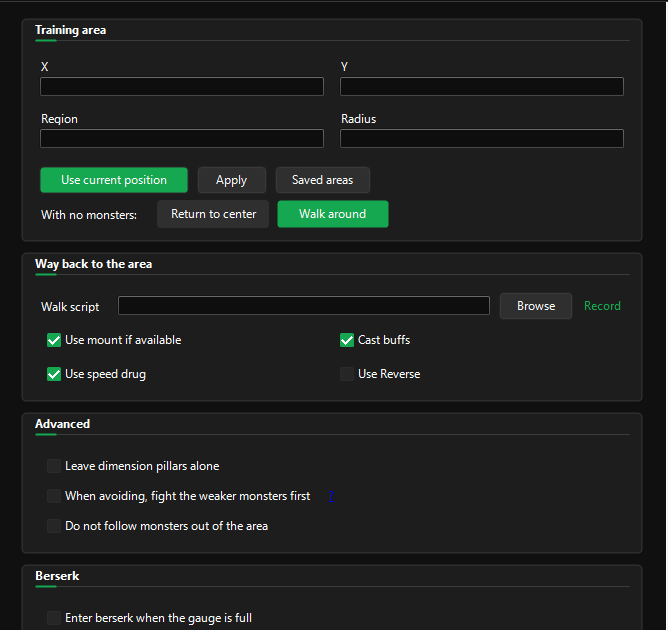668x630 pixels.
Task: Click the green Record link
Action: 602,306
